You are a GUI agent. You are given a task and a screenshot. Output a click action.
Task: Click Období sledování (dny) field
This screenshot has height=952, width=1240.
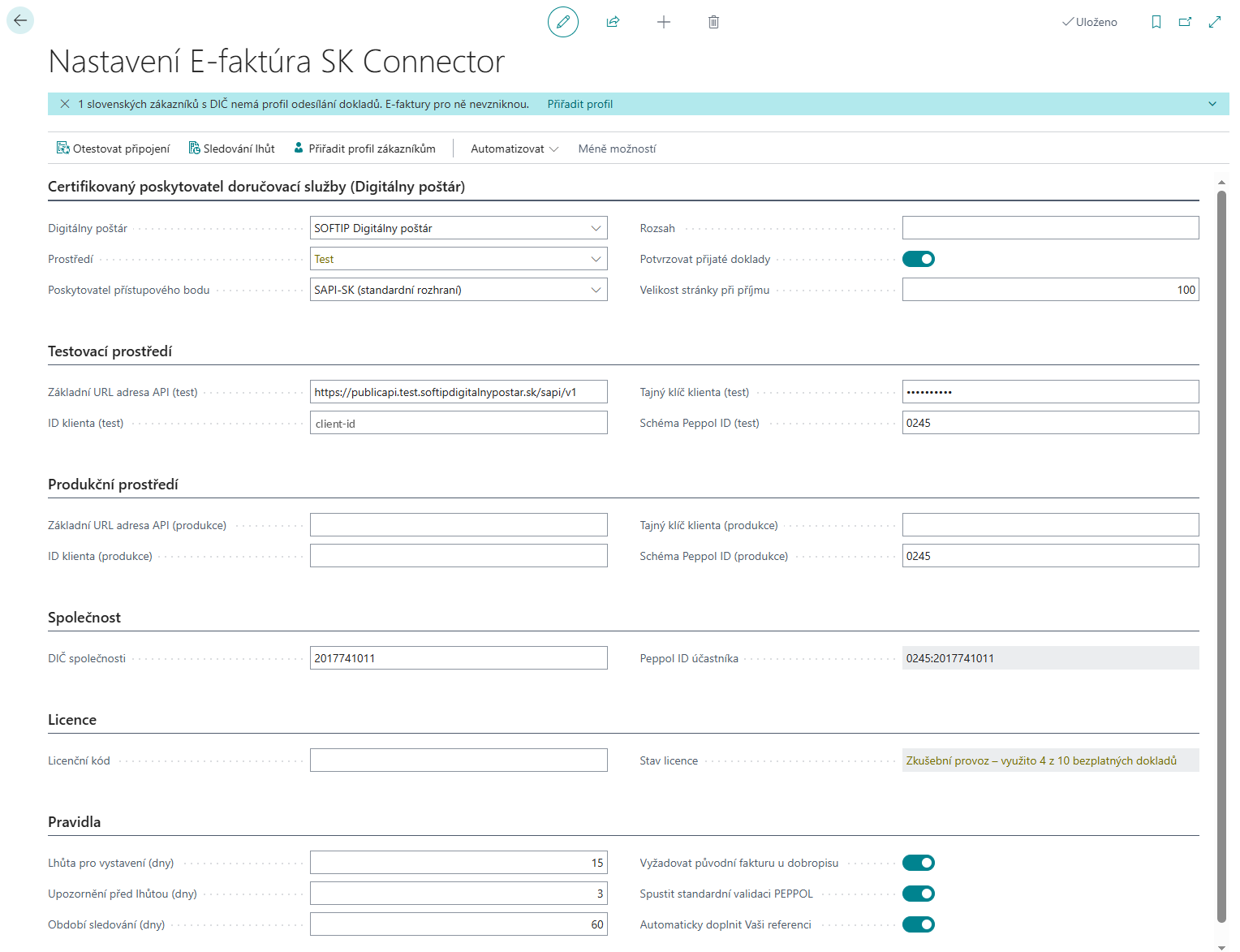459,924
